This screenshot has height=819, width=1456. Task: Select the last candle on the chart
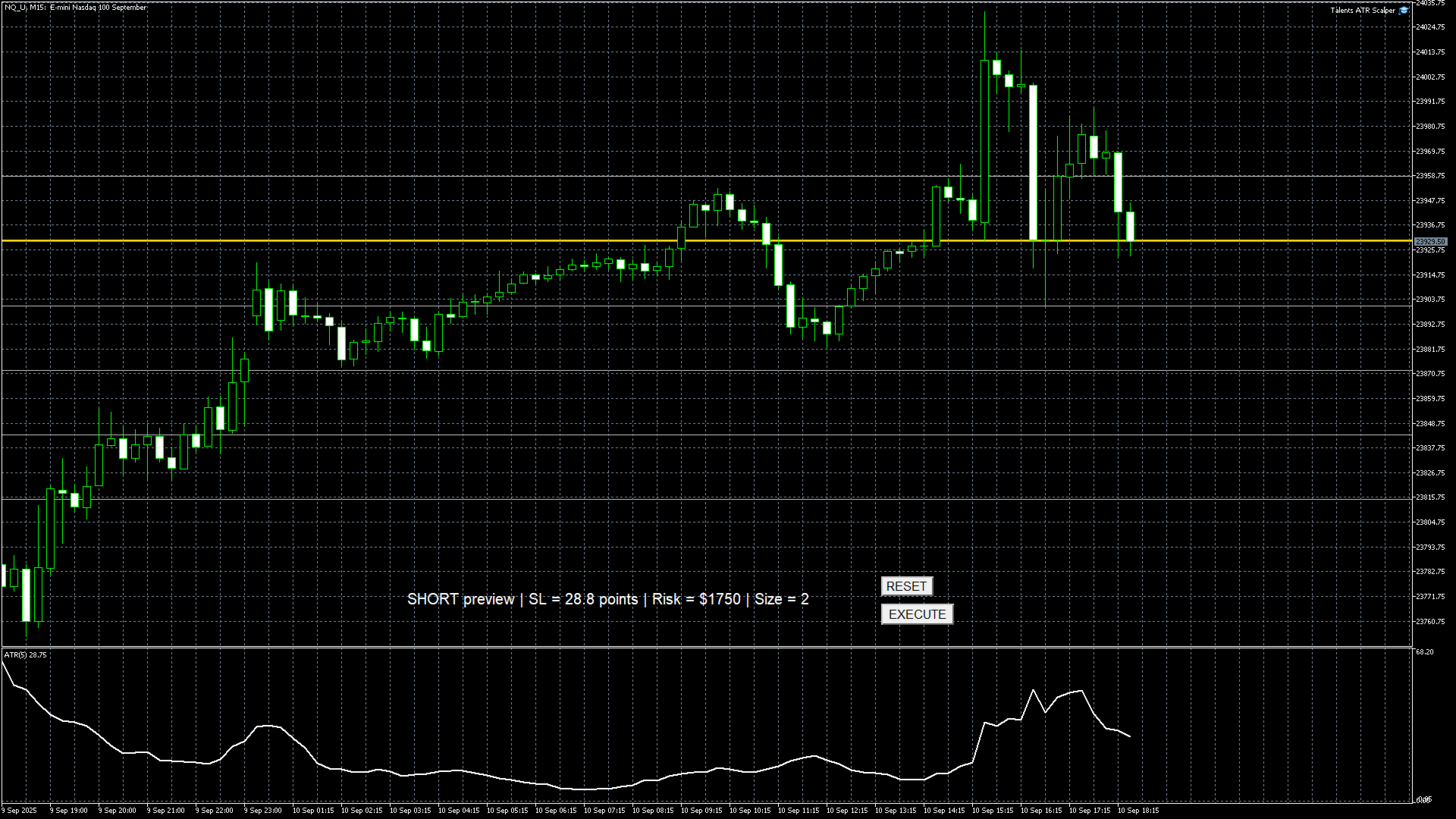[1130, 226]
